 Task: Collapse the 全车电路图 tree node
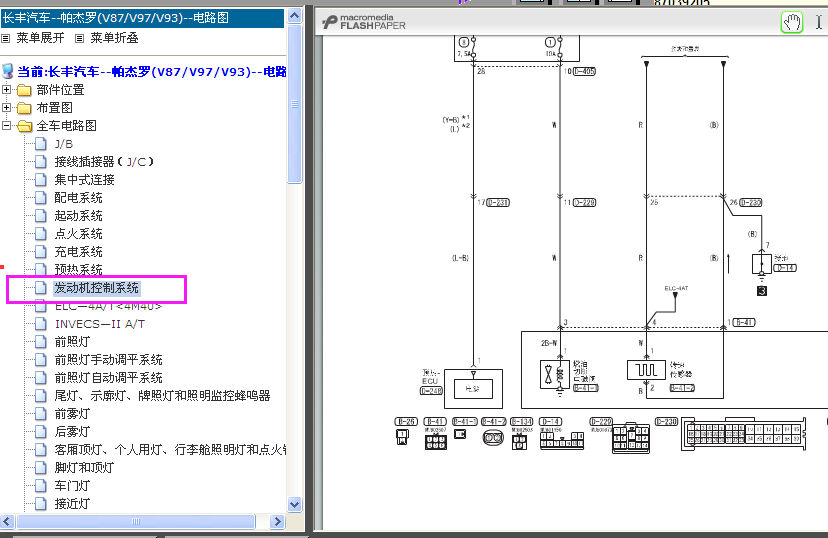pos(8,126)
